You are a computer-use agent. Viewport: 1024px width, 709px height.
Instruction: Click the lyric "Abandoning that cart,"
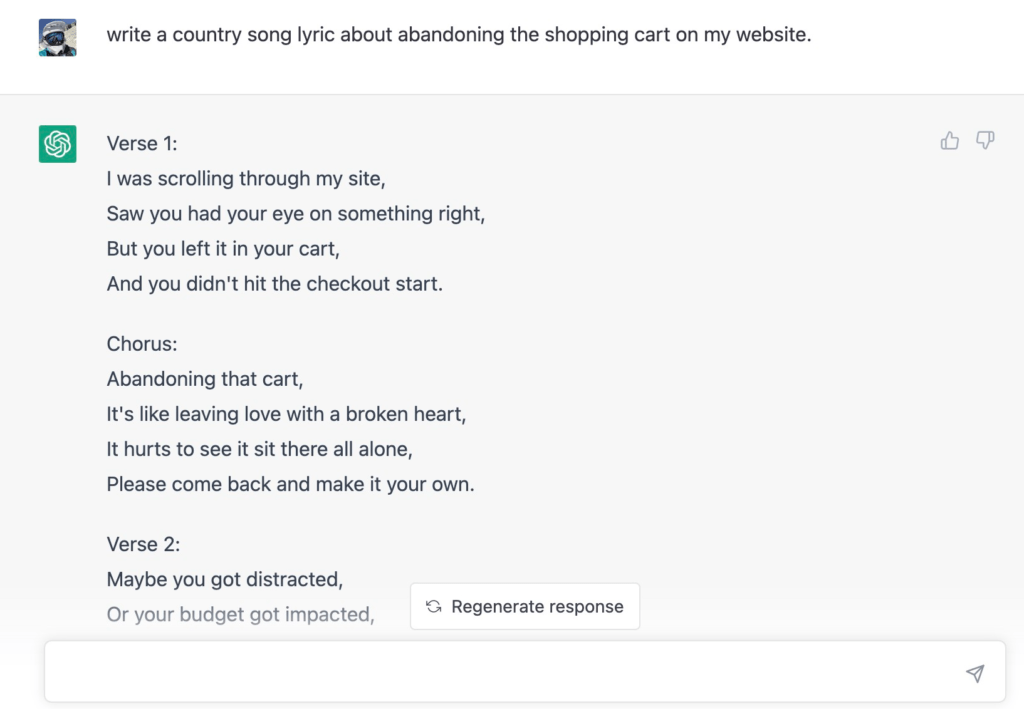pos(205,379)
